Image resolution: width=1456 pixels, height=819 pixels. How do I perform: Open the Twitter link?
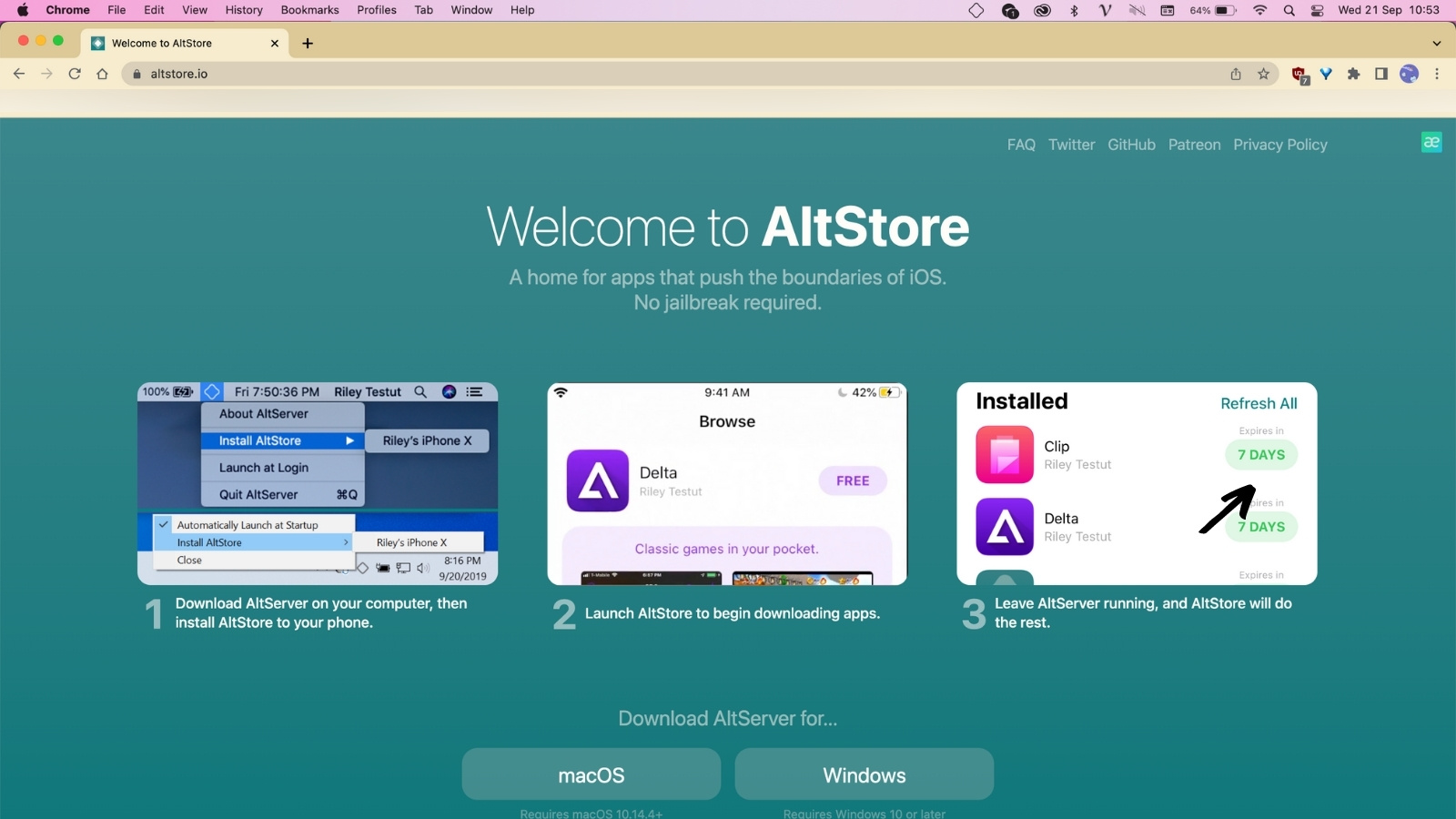pyautogui.click(x=1071, y=145)
